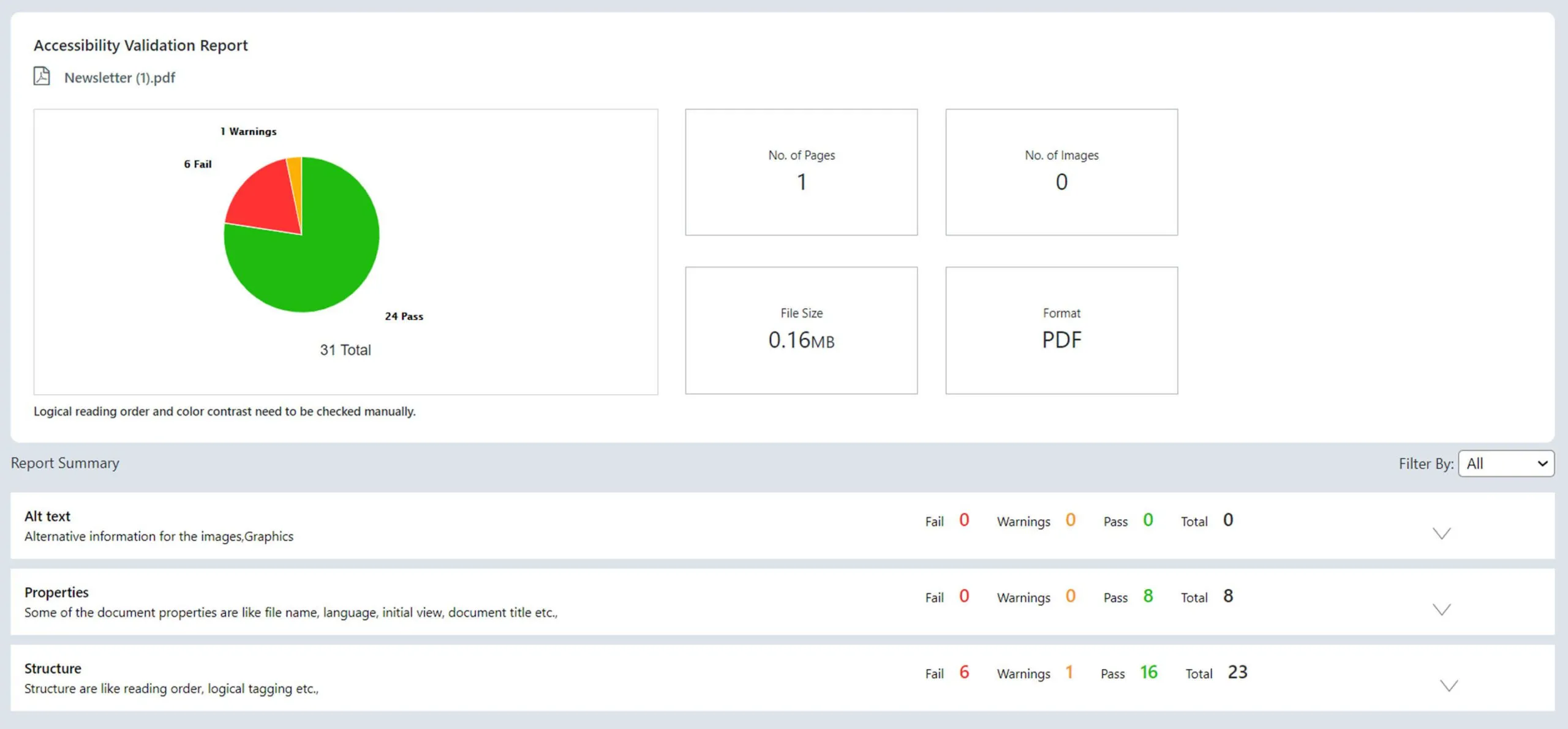Click the Structure Fail count 6
This screenshot has height=729, width=1568.
tap(964, 672)
